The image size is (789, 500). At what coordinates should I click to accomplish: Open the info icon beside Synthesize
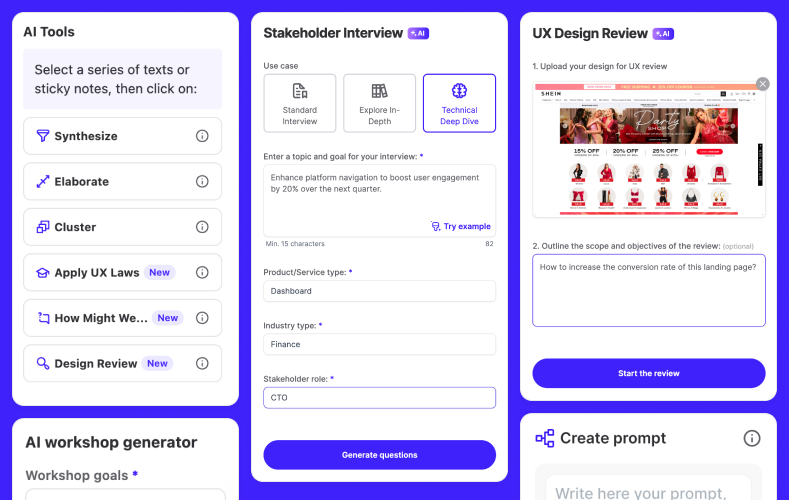[x=202, y=136]
